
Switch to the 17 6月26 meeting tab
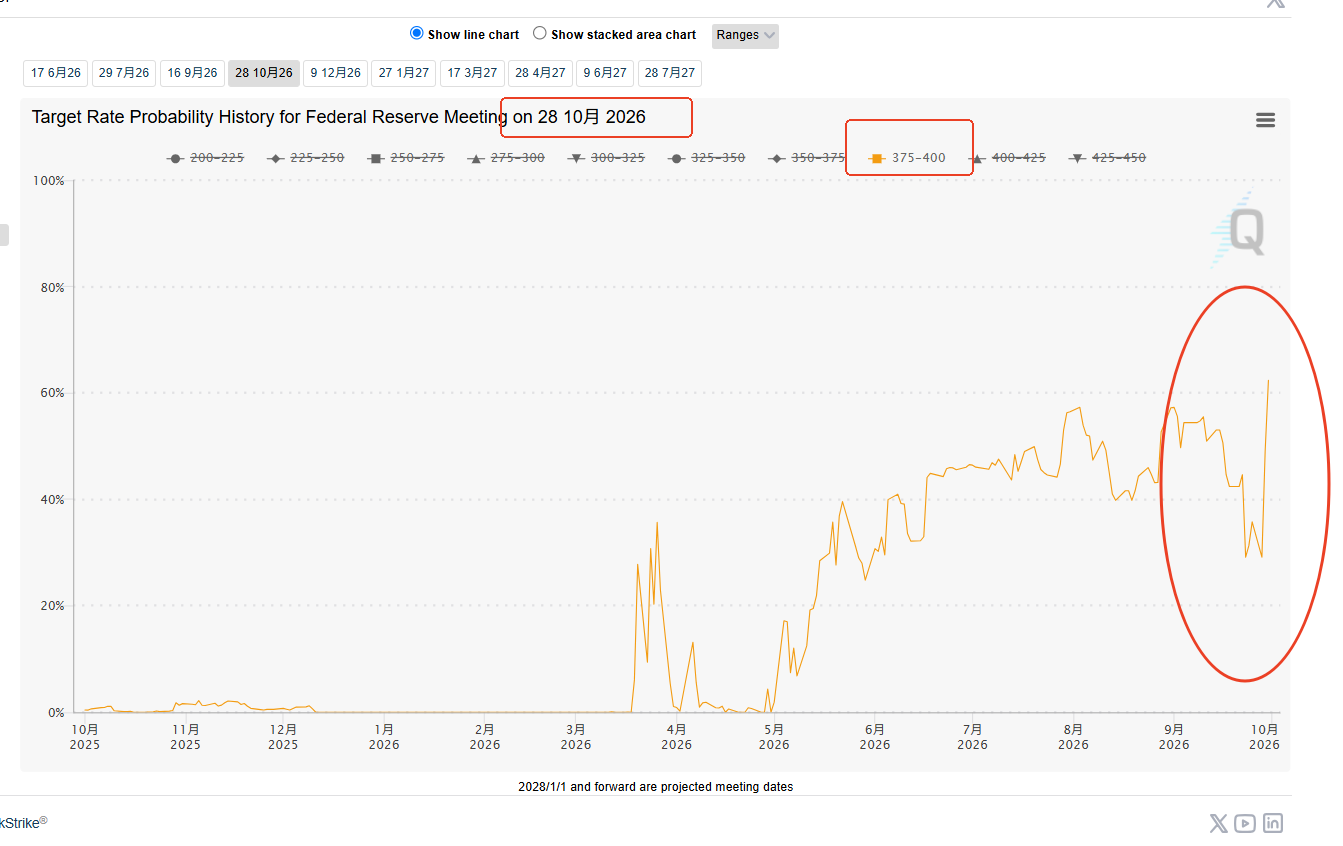coord(56,73)
